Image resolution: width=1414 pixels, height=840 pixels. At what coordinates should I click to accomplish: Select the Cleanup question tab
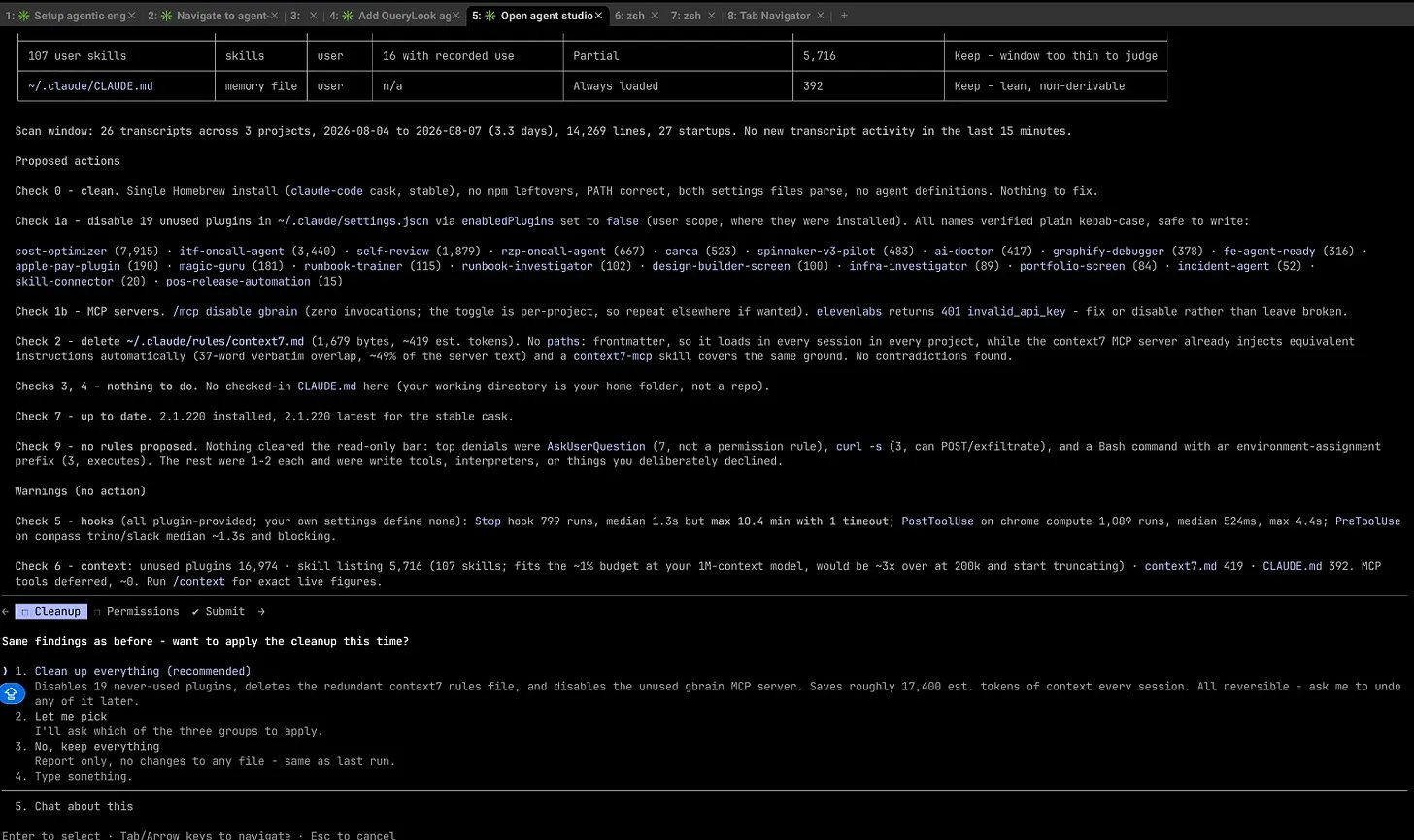point(51,611)
